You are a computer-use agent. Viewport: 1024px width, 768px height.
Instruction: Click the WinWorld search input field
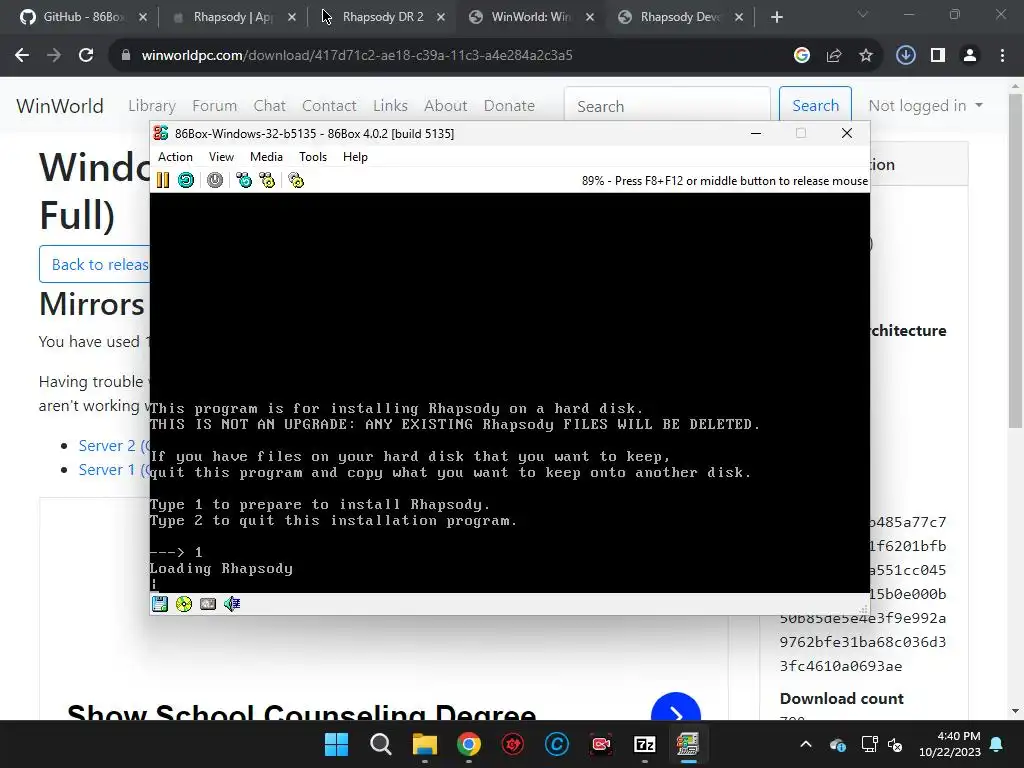(x=667, y=106)
